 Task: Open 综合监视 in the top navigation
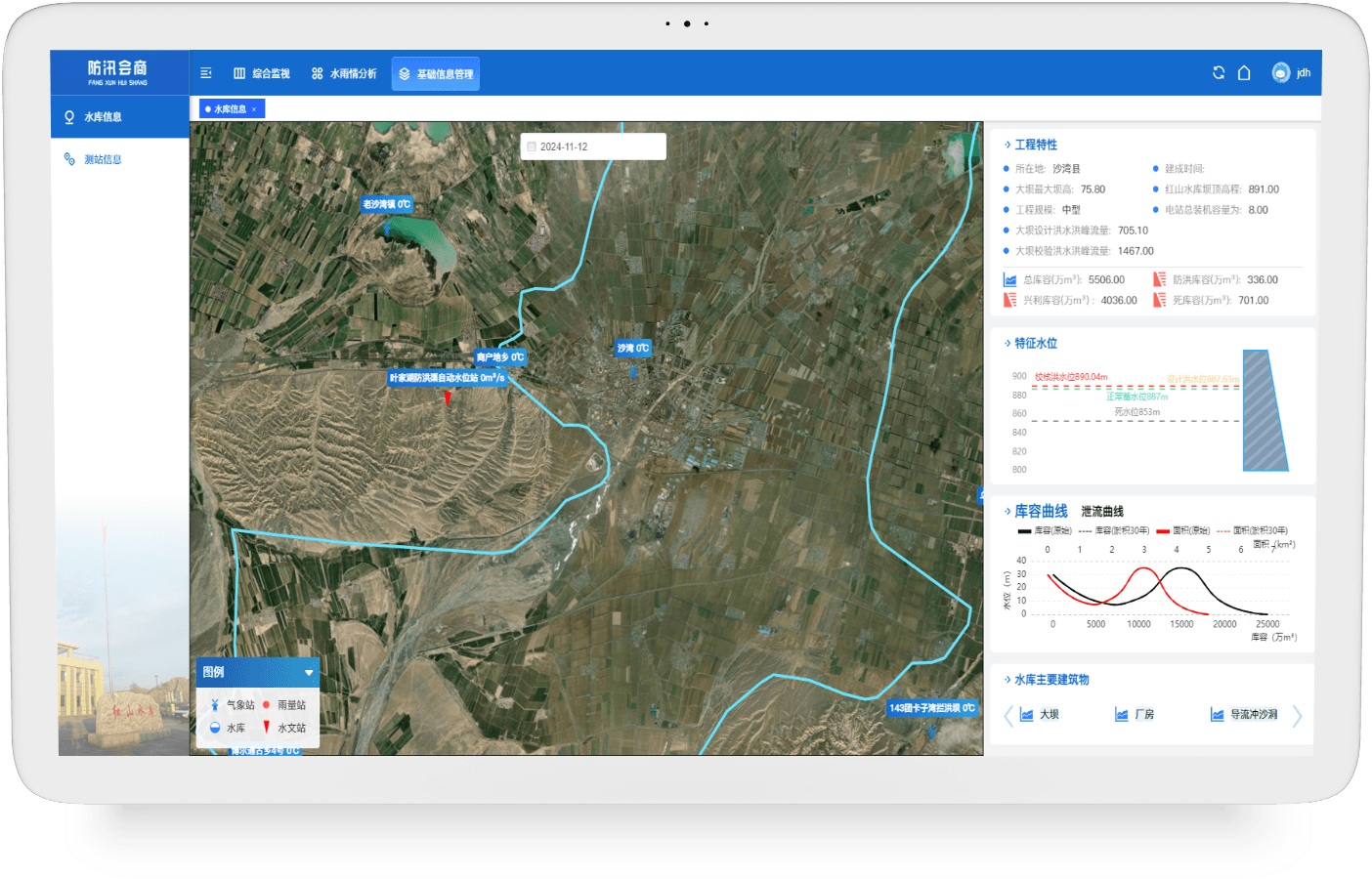point(261,73)
